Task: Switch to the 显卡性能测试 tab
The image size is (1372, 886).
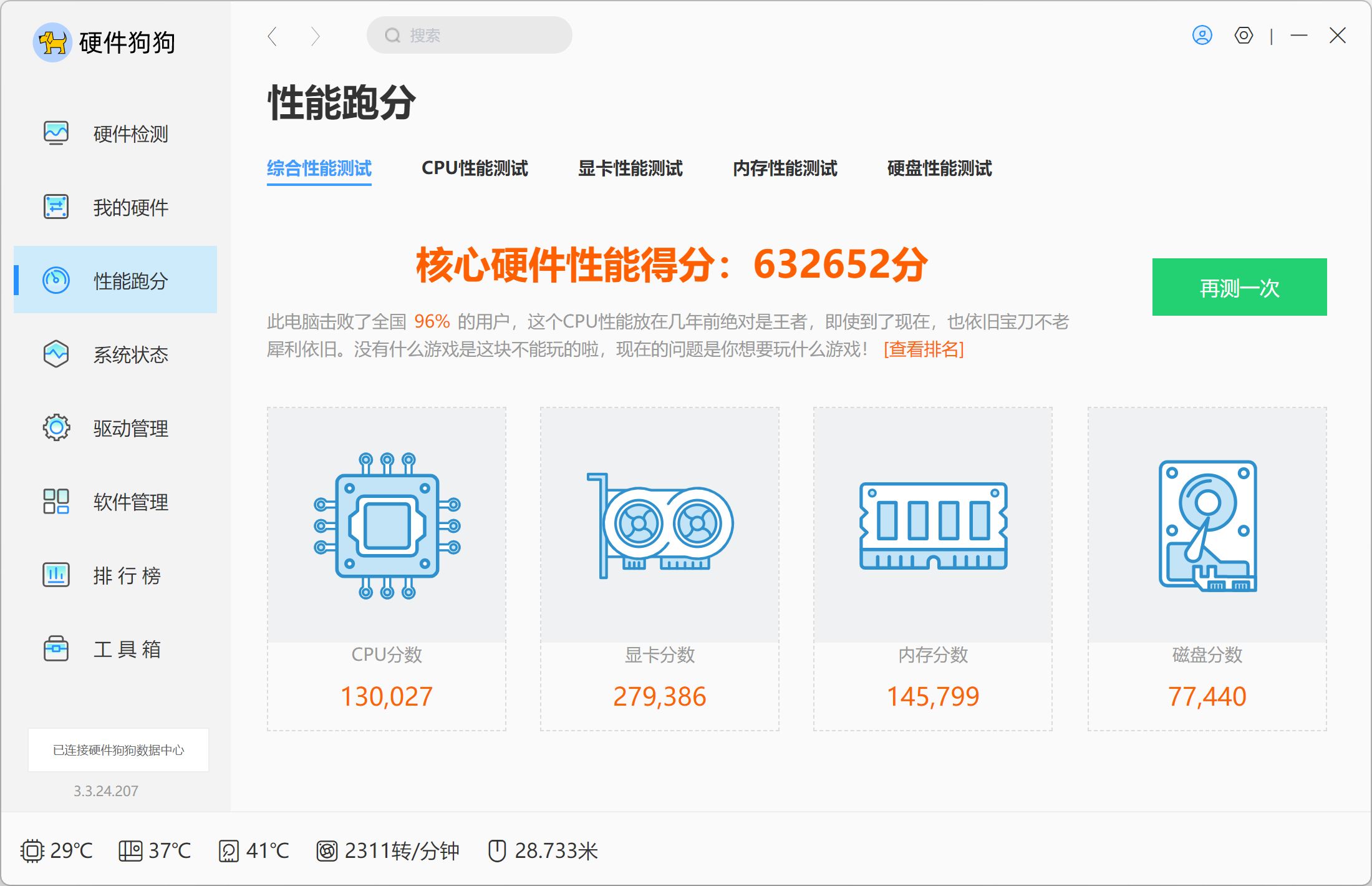Action: tap(632, 168)
